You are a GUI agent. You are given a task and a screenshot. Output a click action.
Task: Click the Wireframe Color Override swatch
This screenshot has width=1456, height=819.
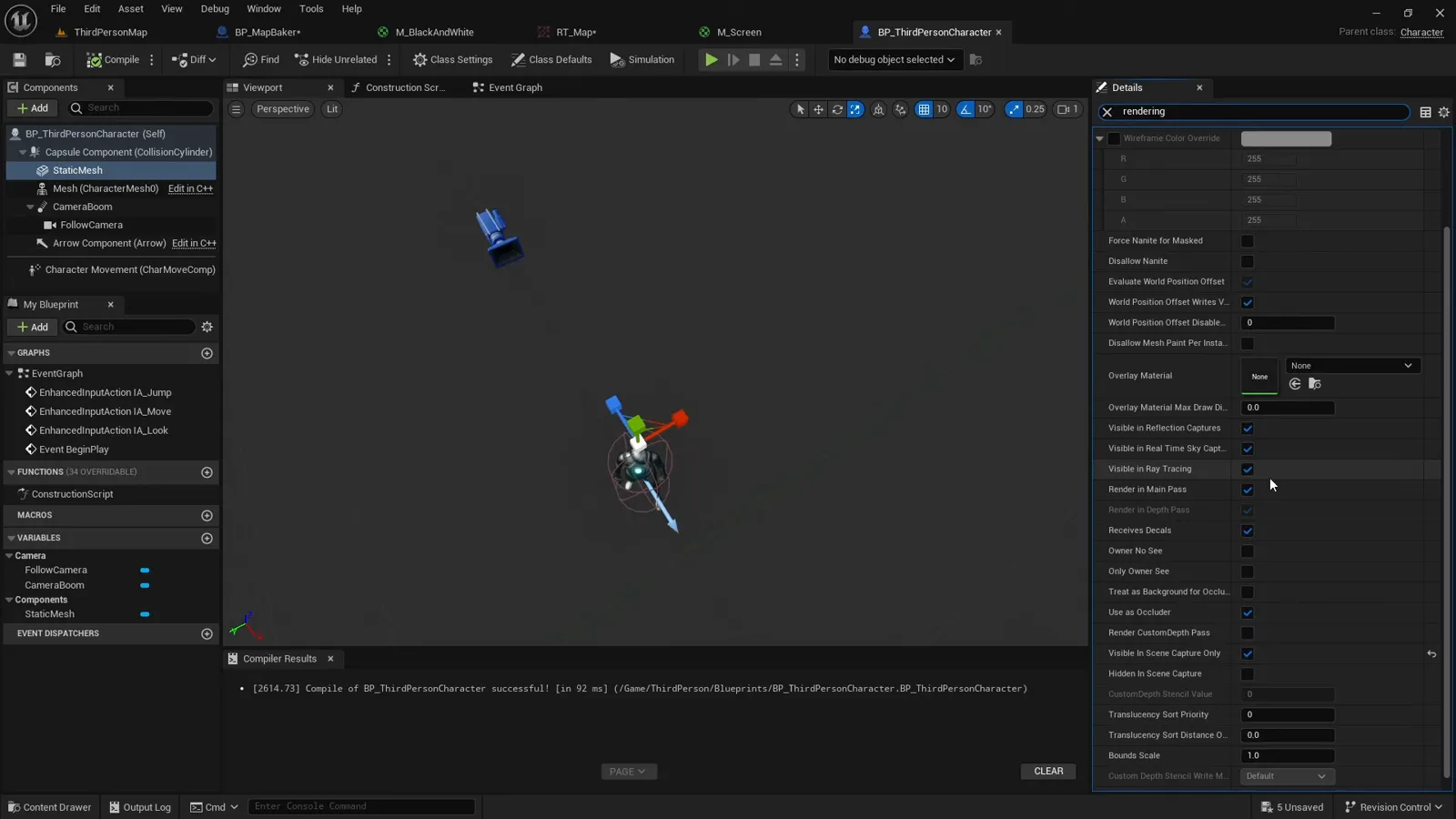1286,138
